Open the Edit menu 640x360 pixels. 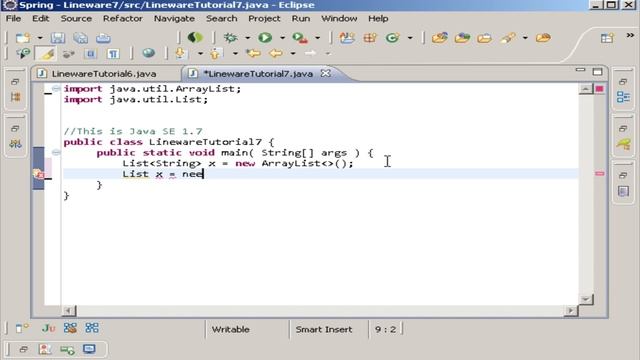(x=40, y=18)
